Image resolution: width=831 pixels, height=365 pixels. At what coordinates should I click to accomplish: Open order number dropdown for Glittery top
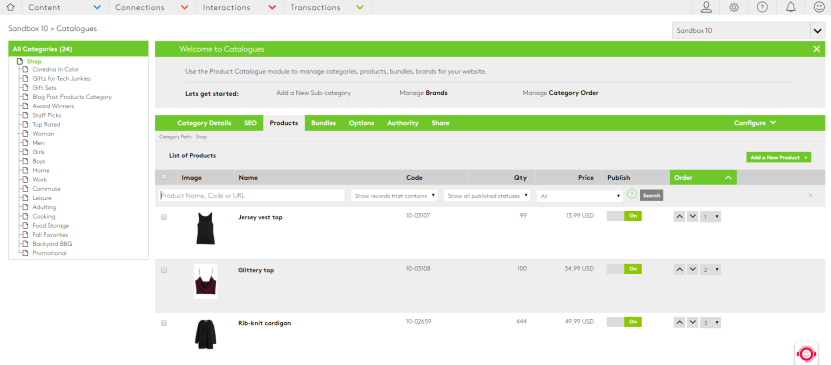[x=711, y=270]
